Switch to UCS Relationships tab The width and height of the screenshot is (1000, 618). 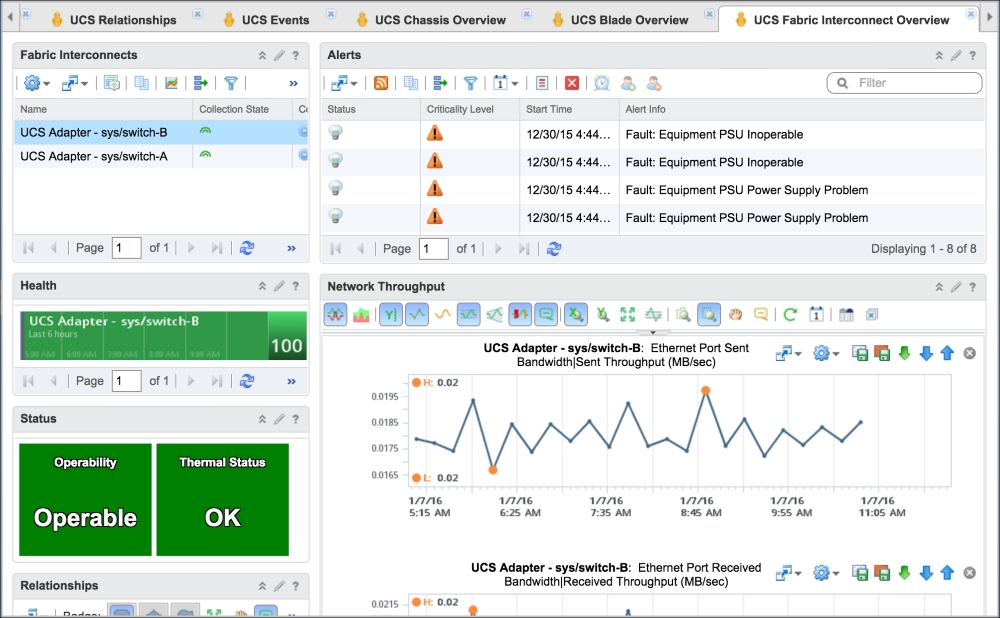click(114, 20)
